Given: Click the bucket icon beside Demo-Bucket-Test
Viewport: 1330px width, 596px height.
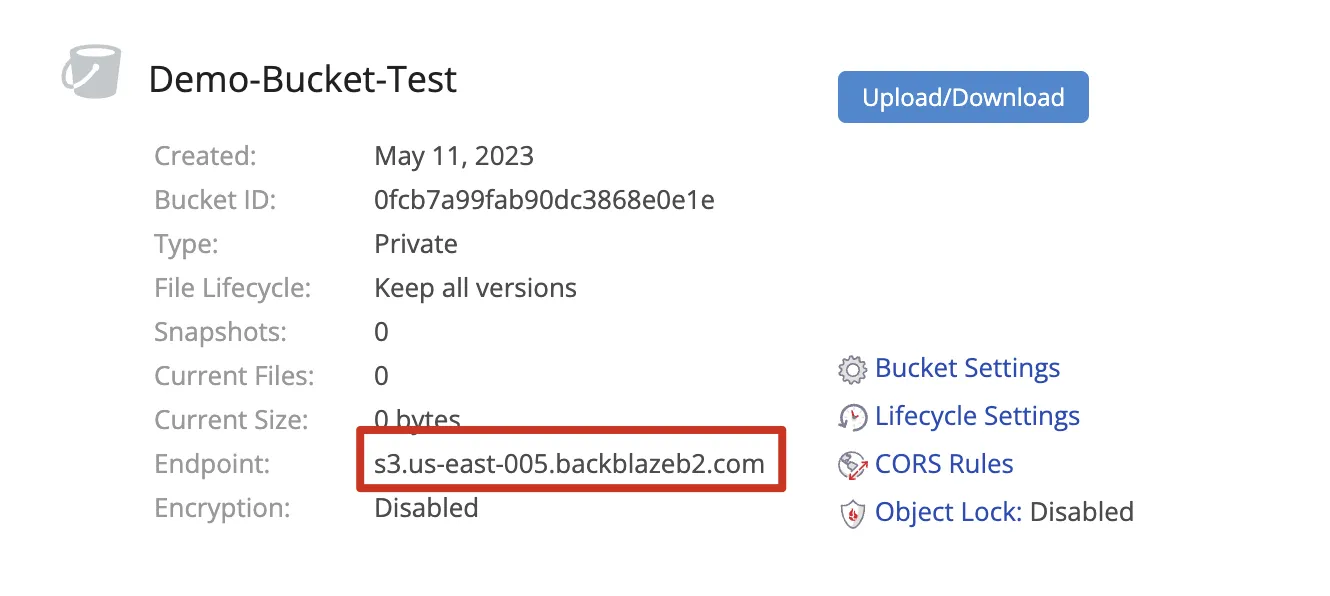Looking at the screenshot, I should [92, 73].
